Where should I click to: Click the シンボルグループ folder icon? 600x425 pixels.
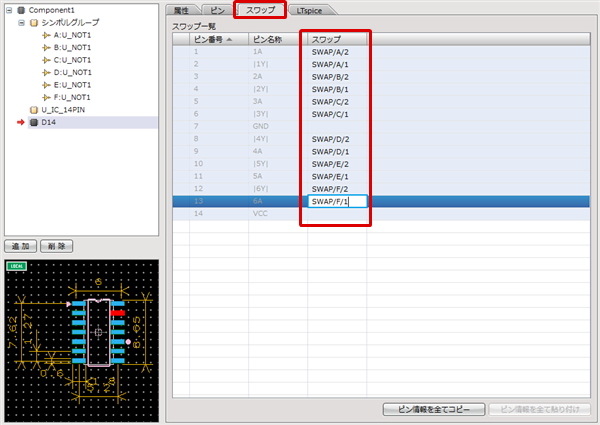coord(34,23)
